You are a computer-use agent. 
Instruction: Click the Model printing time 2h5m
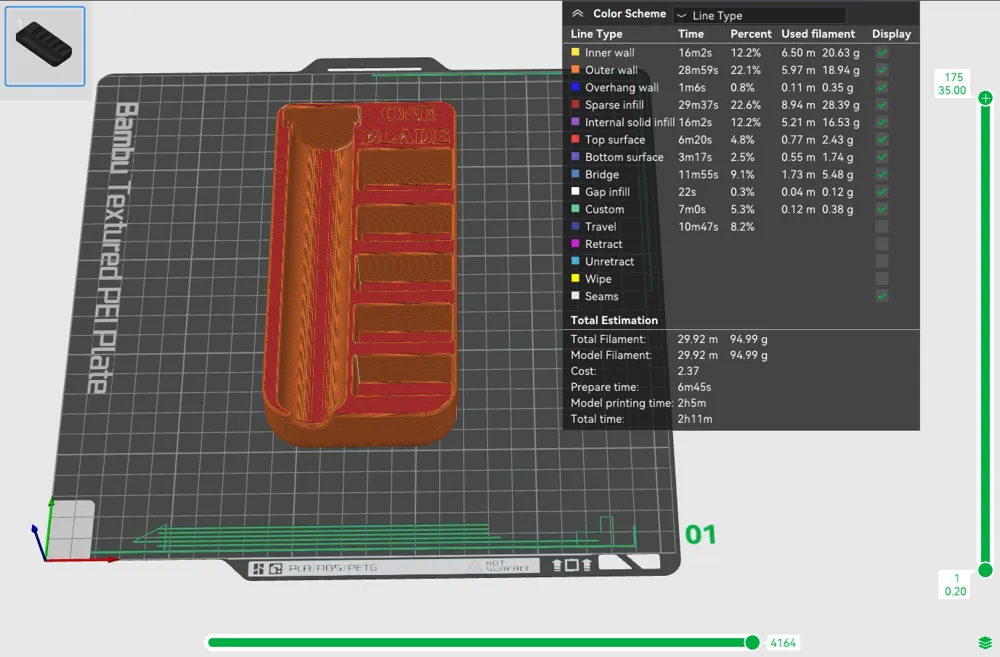click(691, 403)
